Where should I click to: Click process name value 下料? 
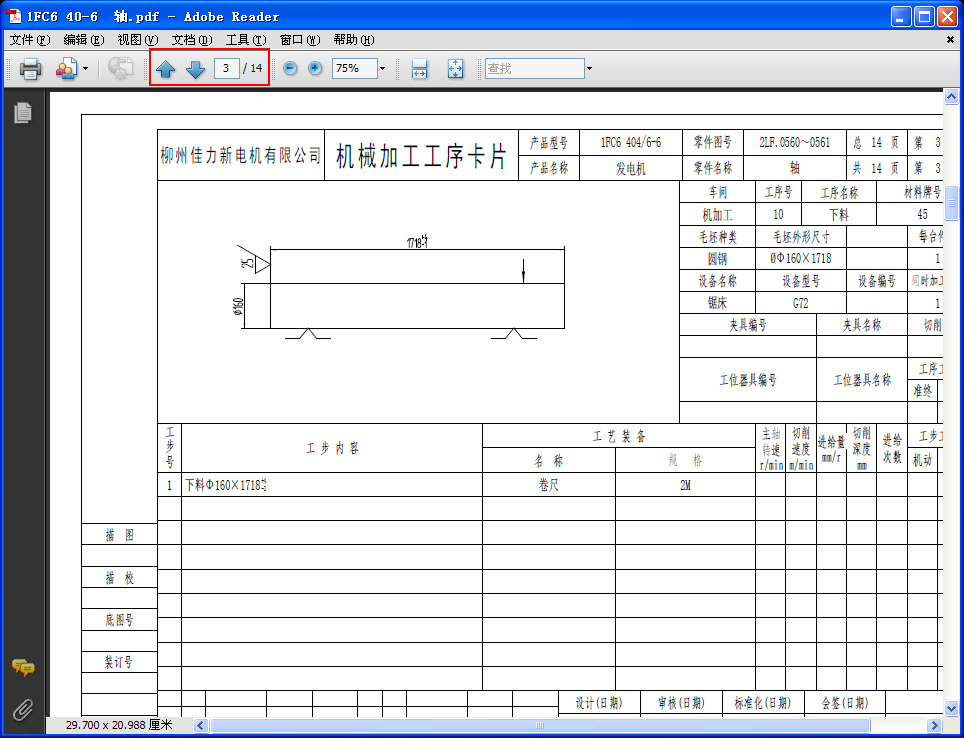(x=839, y=215)
